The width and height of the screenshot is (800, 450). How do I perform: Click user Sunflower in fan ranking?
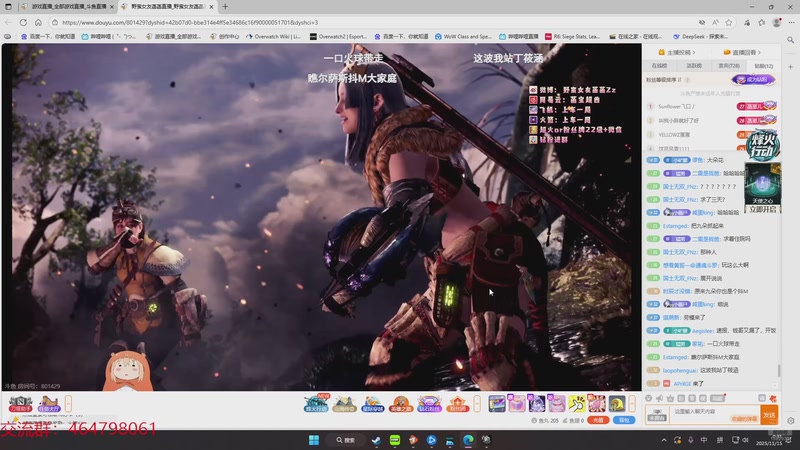click(676, 107)
